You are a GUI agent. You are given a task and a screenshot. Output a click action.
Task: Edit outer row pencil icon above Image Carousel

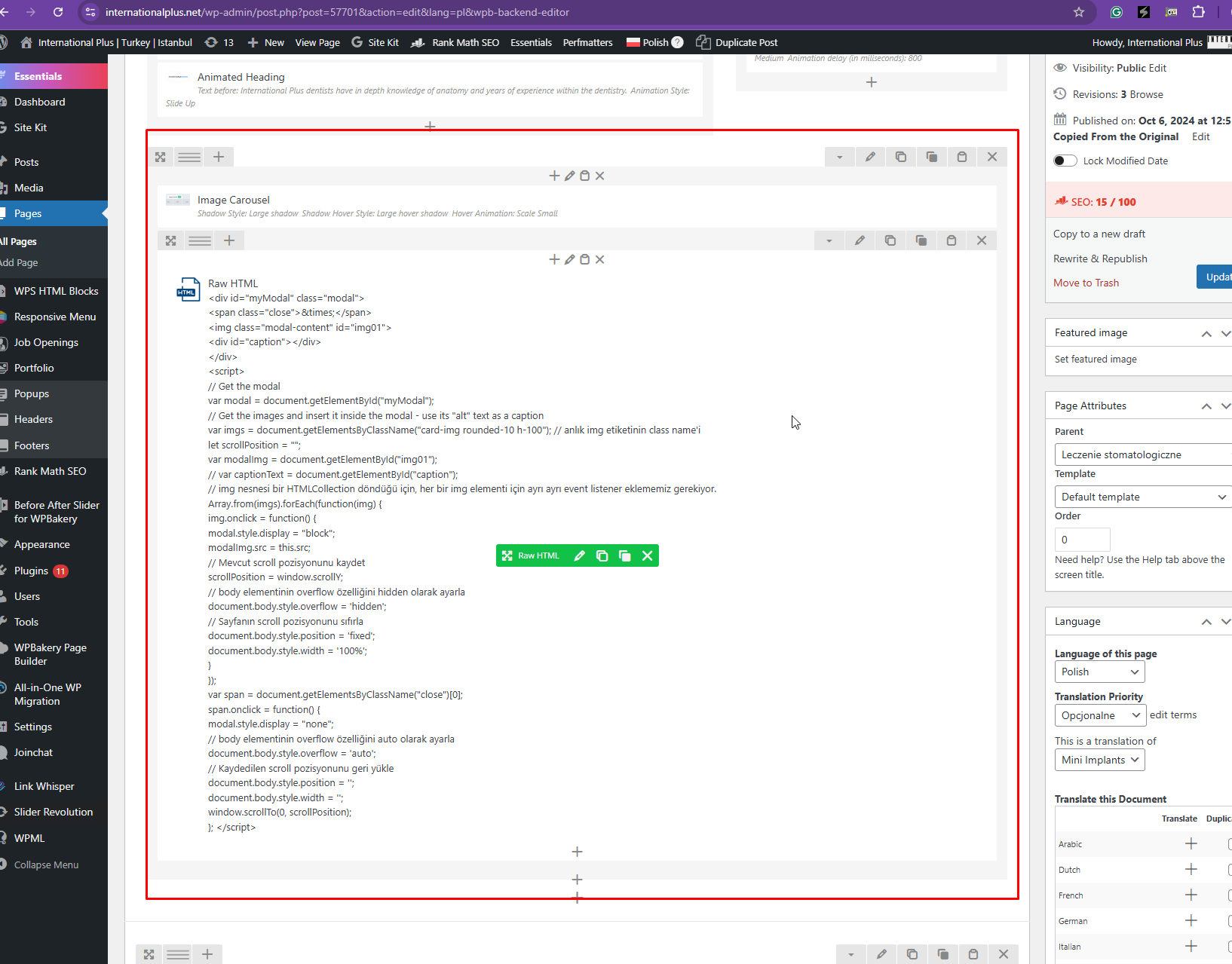pyautogui.click(x=870, y=157)
